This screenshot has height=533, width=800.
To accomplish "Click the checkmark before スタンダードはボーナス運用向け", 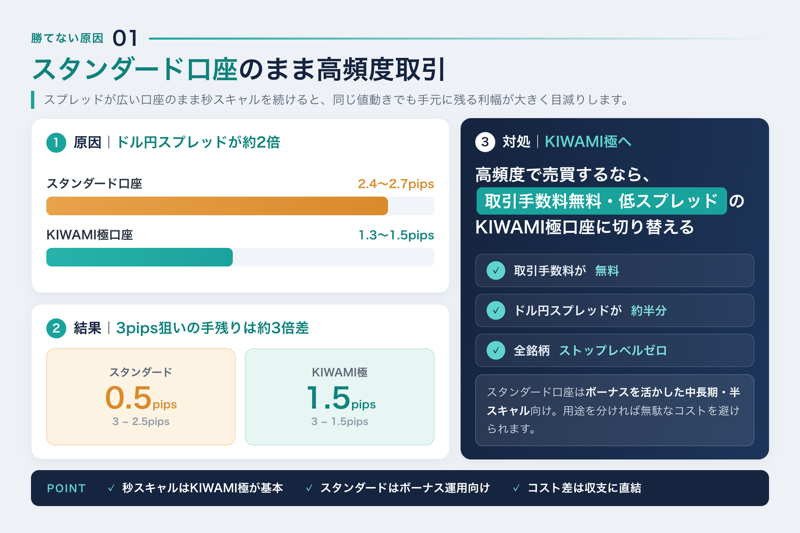I will tap(309, 488).
